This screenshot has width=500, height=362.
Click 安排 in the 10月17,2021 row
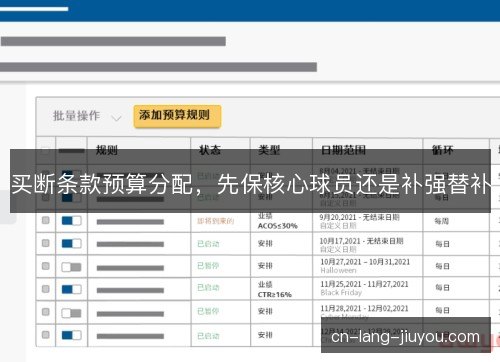tap(265, 244)
